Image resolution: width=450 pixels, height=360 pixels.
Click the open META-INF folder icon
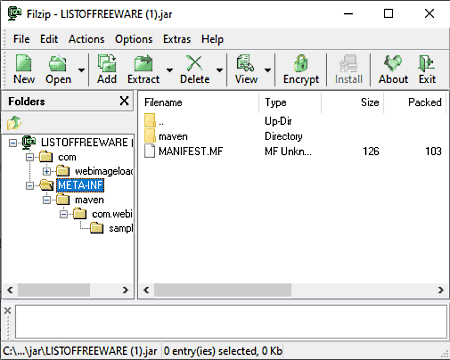click(x=46, y=185)
